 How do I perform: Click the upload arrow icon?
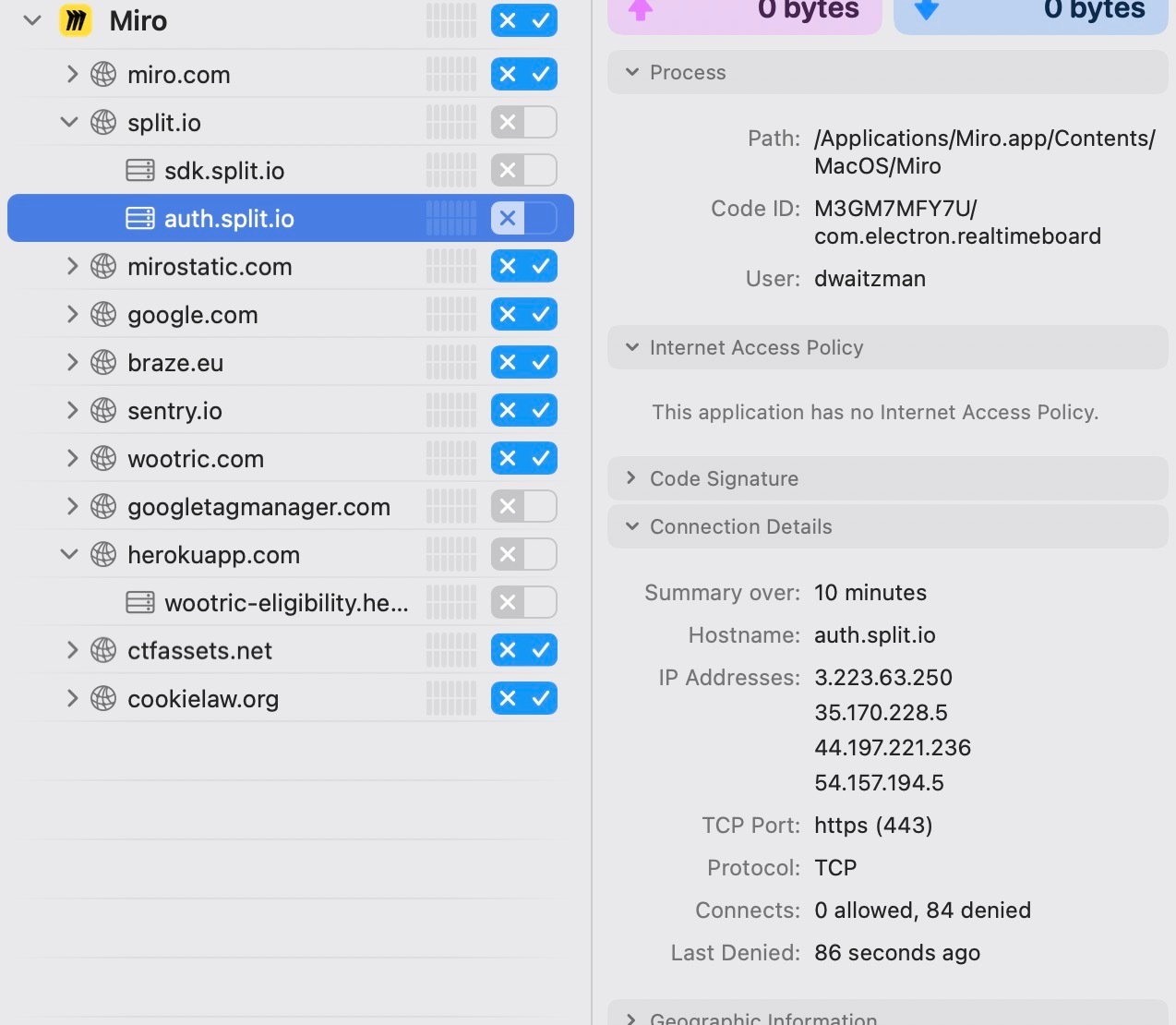click(641, 9)
